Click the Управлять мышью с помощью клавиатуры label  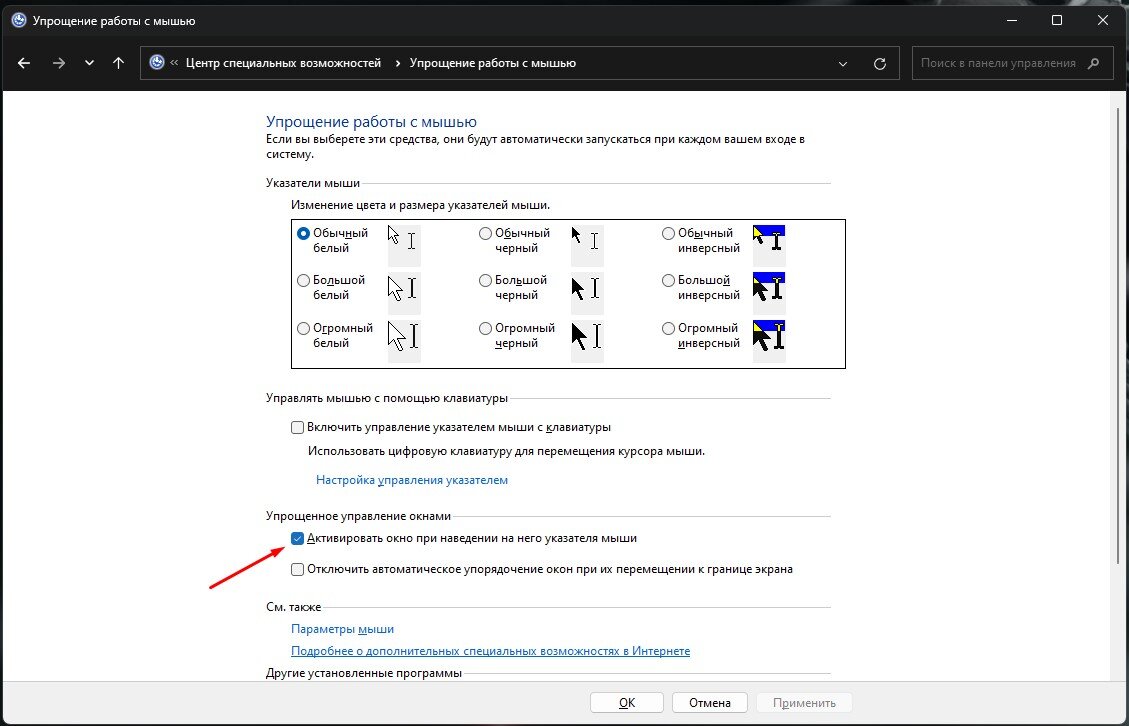pyautogui.click(x=387, y=398)
